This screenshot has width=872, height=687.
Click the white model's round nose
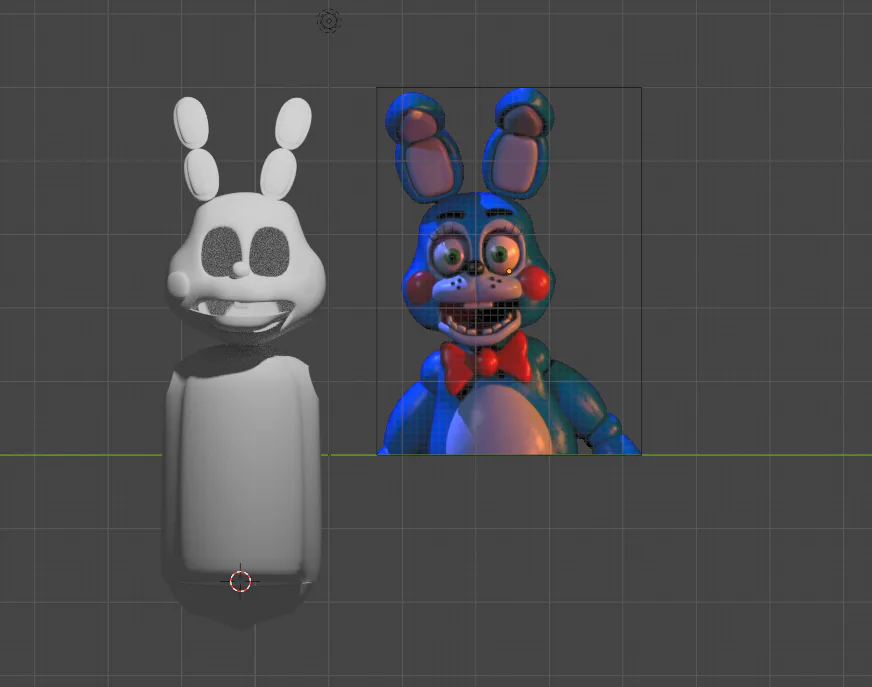(x=240, y=270)
